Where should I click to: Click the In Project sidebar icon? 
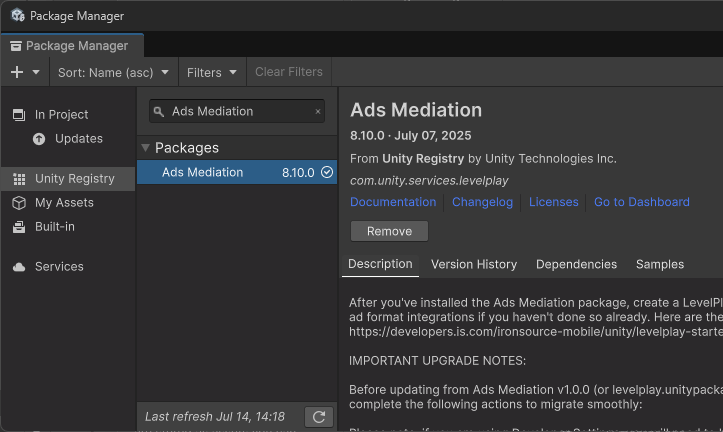19,115
